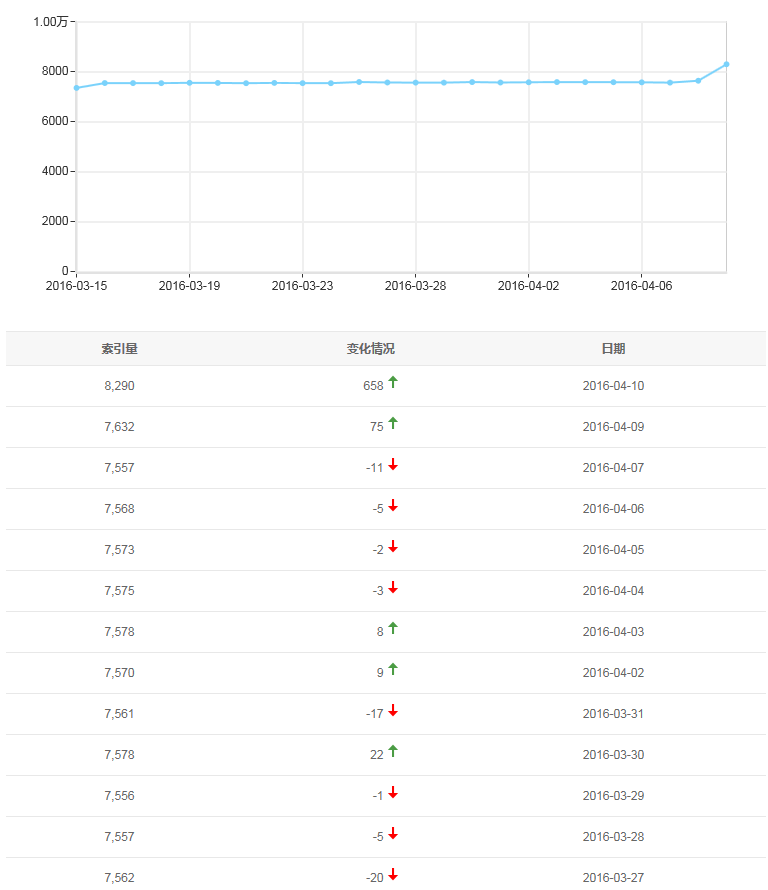Screen dimensions: 768x890
Task: Click the 日期 column header
Action: [613, 349]
